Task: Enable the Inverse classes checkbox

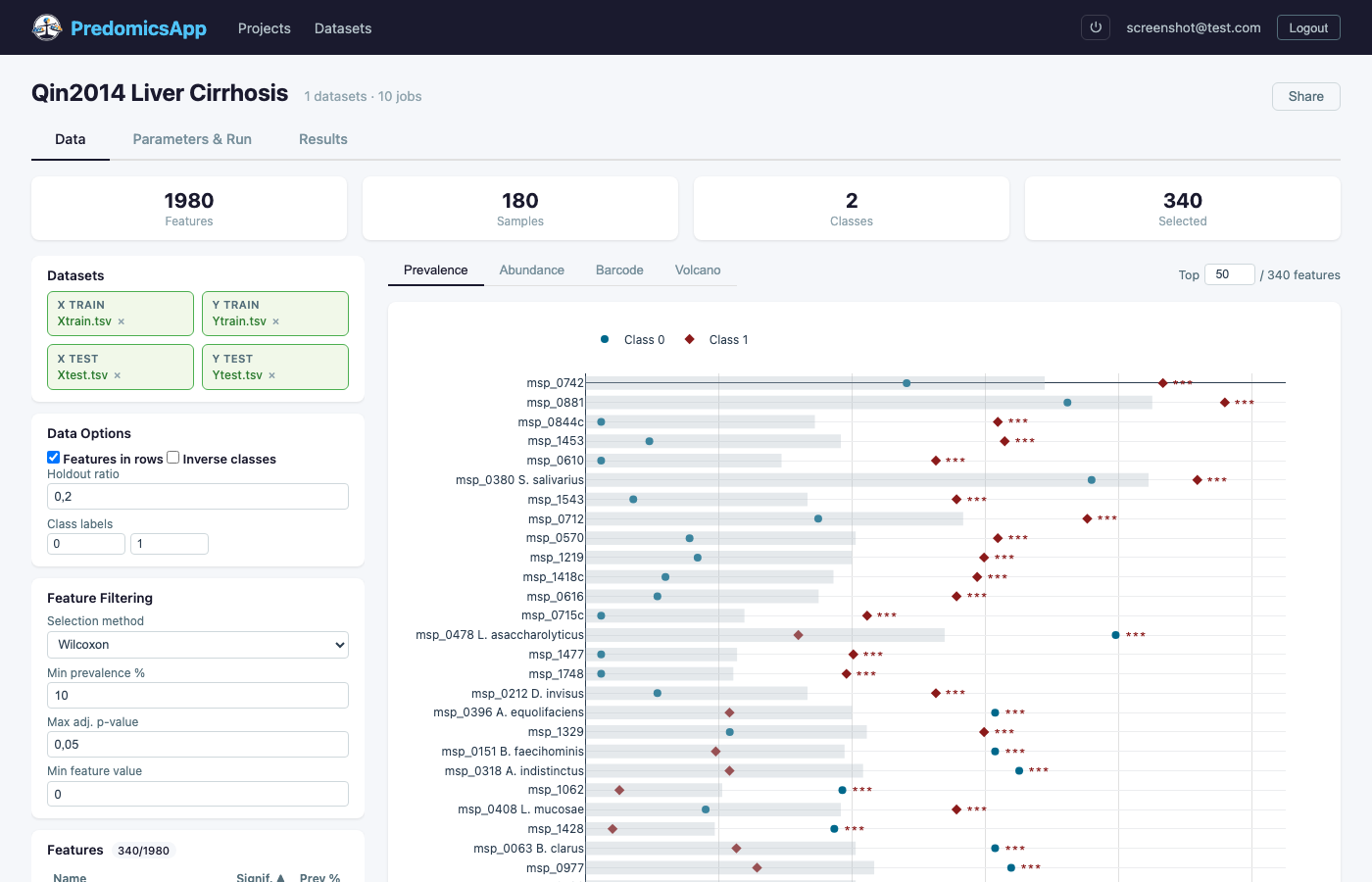Action: click(x=172, y=457)
